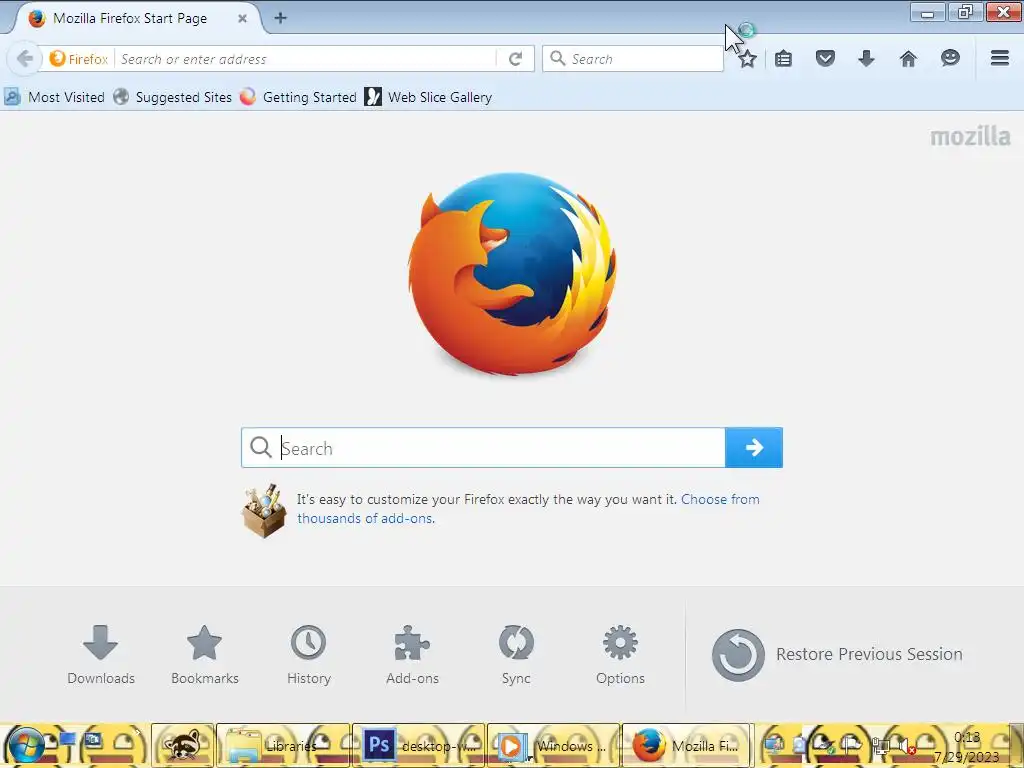Click the magnifier icon in start page search
Viewport: 1024px width, 768px height.
pyautogui.click(x=261, y=447)
